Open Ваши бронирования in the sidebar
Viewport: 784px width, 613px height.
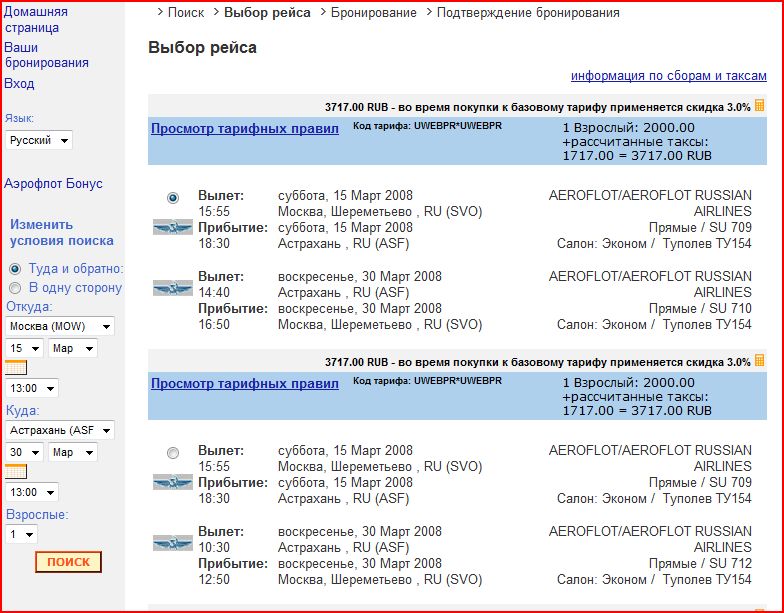coord(46,55)
